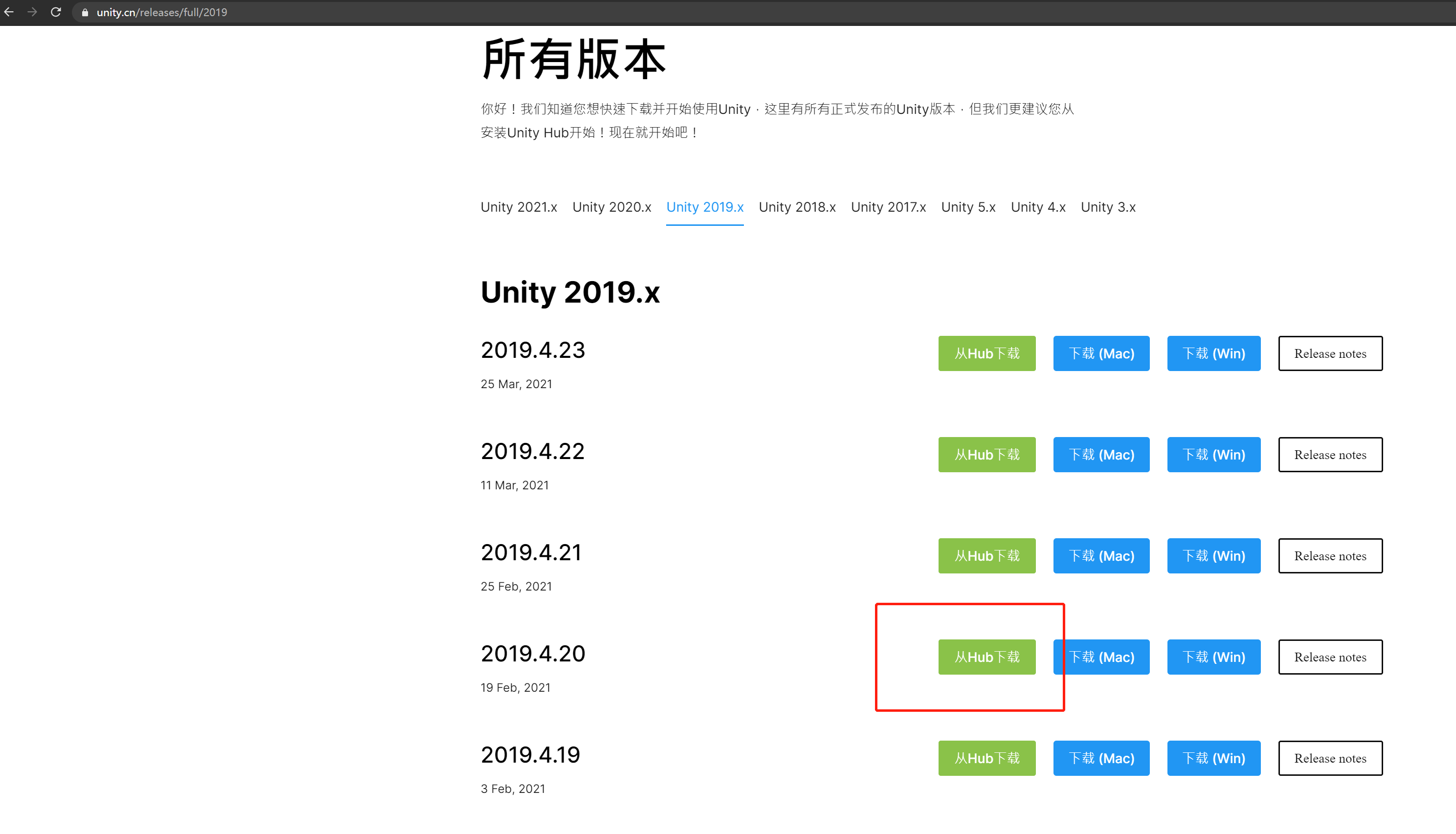Viewport: 1456px width, 834px height.
Task: Reload the page using refresh icon
Action: tap(56, 12)
